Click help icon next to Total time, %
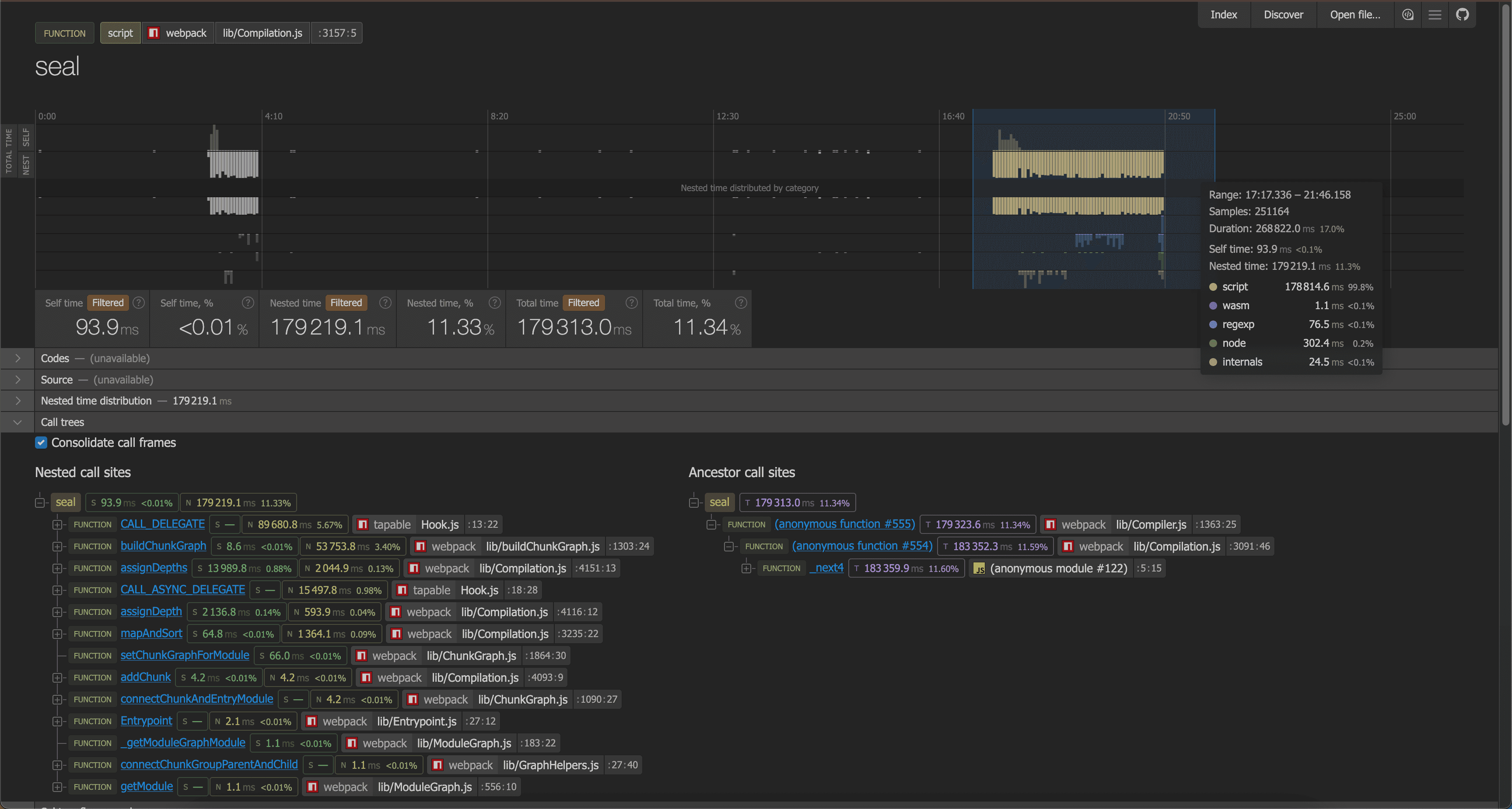This screenshot has height=809, width=1512. coord(741,303)
